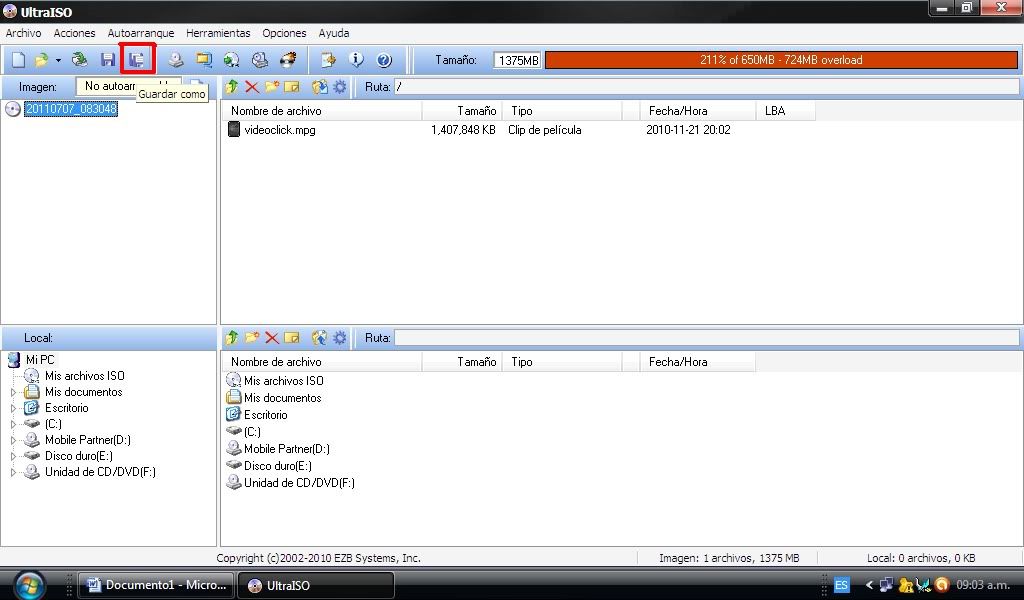Sort image list by LBA column header

(x=786, y=111)
